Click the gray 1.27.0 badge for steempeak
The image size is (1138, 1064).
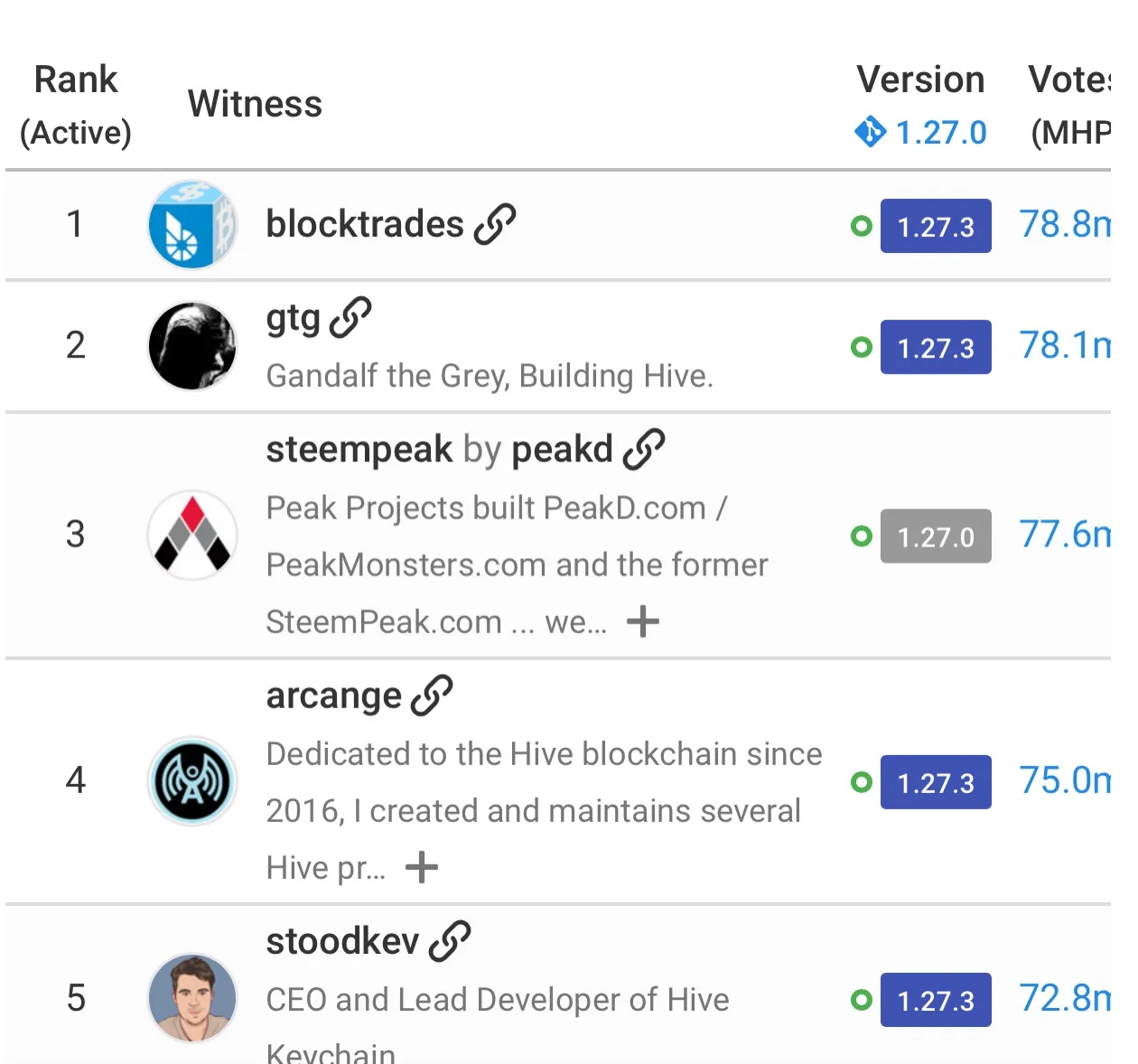936,537
